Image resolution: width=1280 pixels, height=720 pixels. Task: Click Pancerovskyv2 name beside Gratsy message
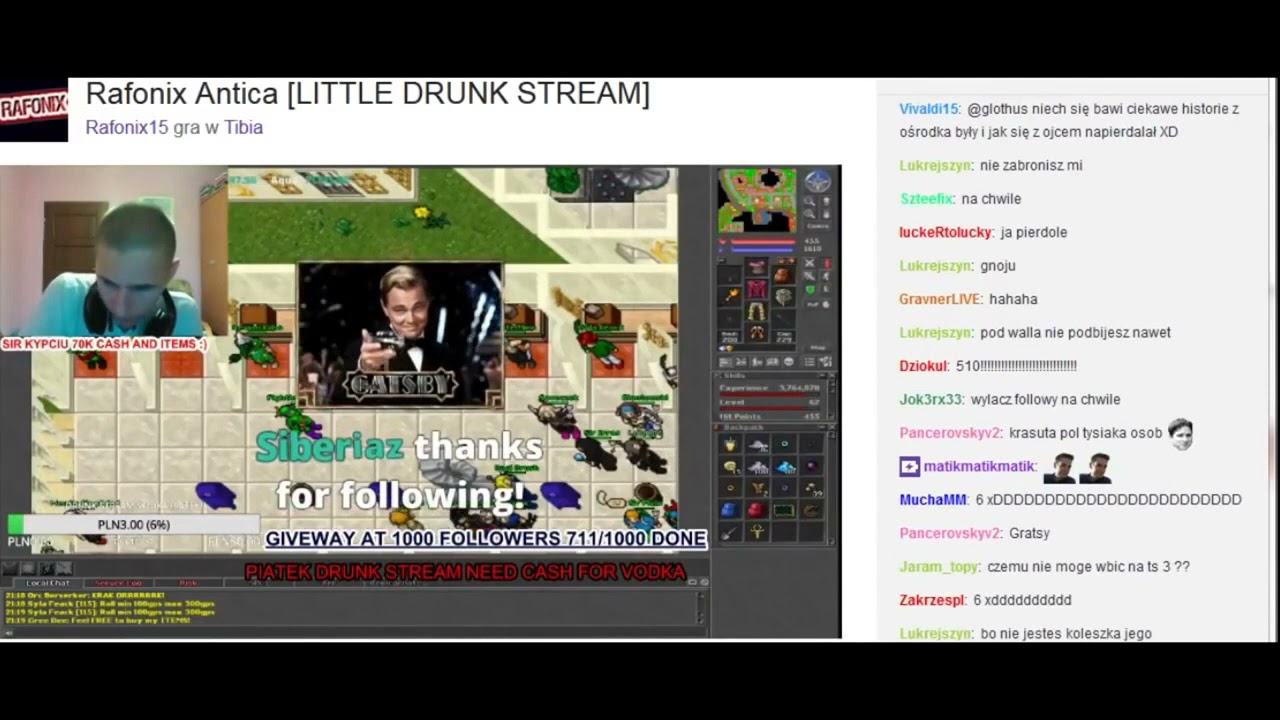[950, 533]
